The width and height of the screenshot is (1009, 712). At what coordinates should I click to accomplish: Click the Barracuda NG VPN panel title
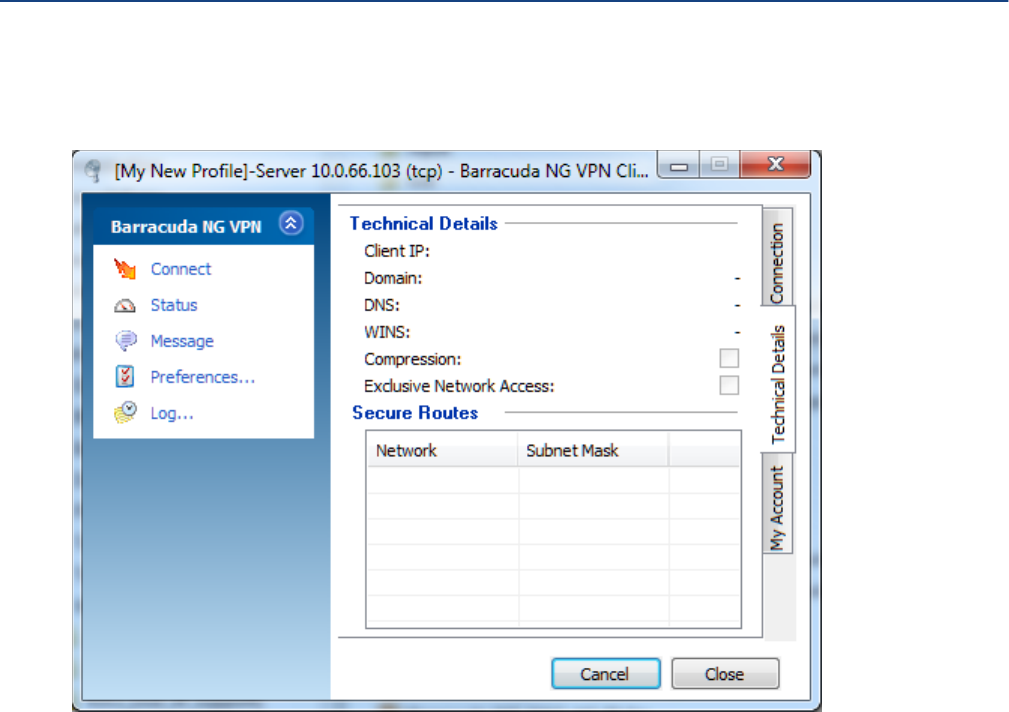tap(186, 227)
